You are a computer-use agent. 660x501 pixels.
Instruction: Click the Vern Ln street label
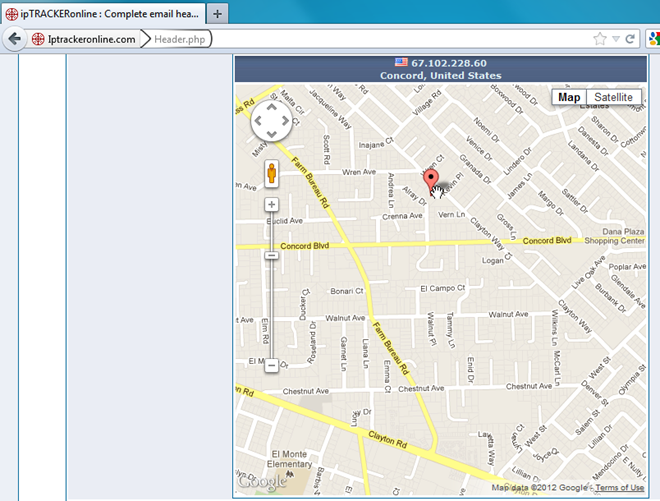click(451, 215)
